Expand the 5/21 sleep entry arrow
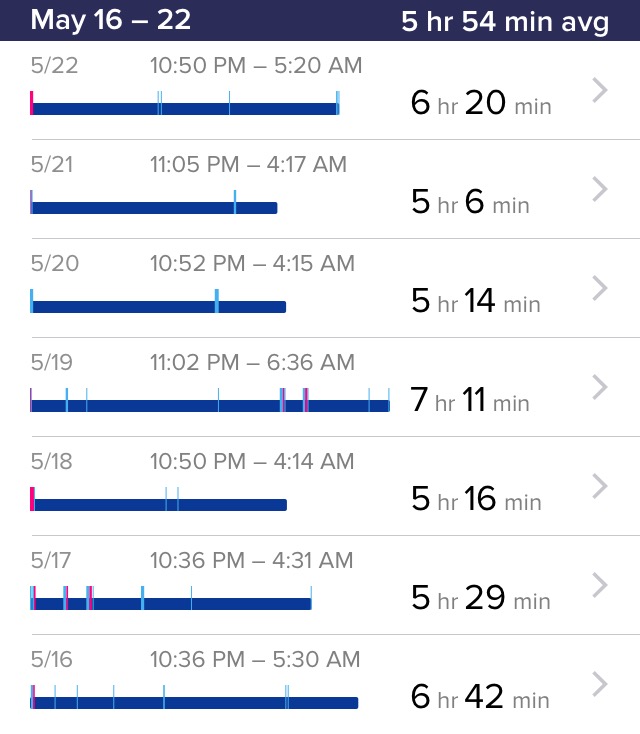Image resolution: width=640 pixels, height=734 pixels. 600,189
